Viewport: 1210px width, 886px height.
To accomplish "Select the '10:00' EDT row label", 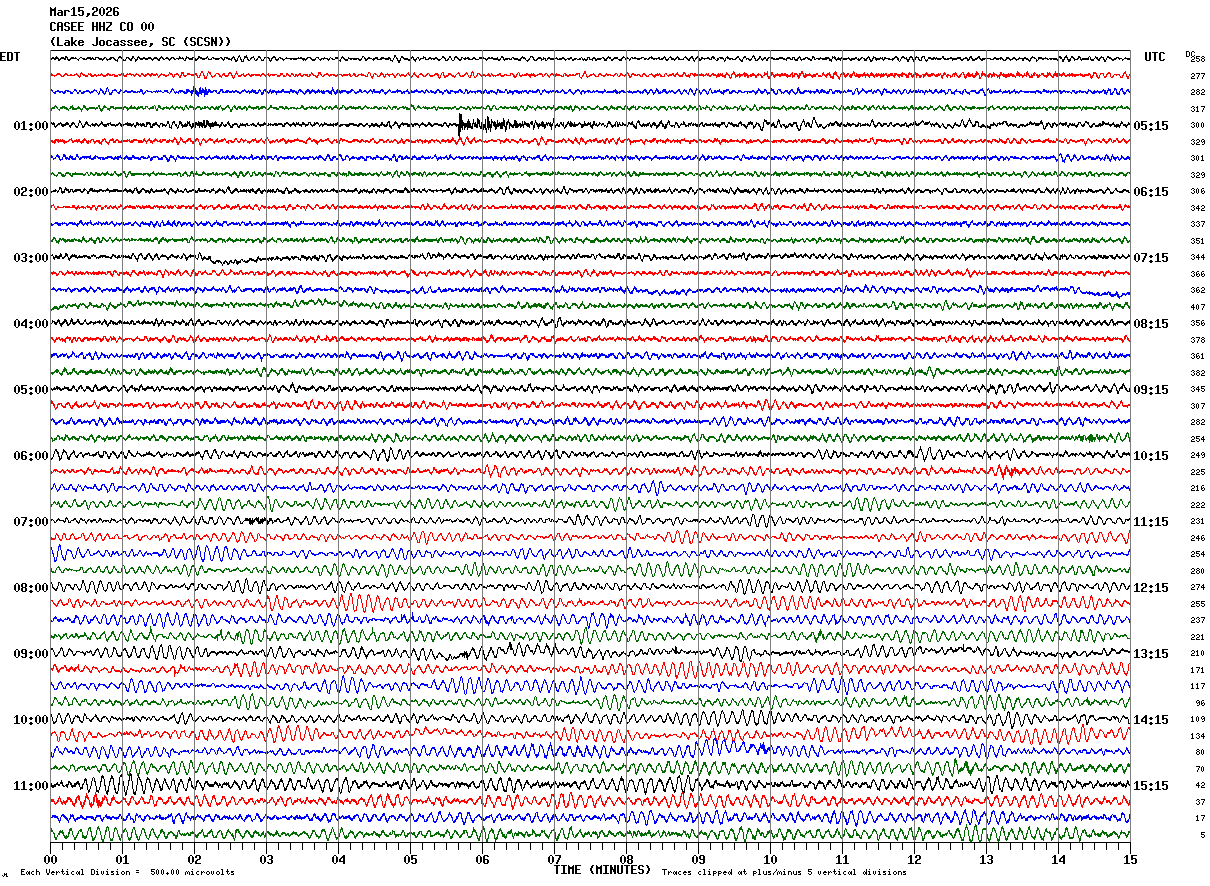I will click(x=31, y=720).
